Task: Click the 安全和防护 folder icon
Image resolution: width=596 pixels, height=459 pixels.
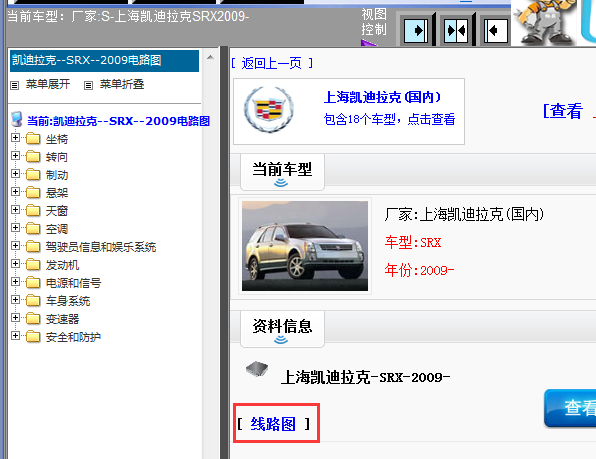Action: [33, 337]
